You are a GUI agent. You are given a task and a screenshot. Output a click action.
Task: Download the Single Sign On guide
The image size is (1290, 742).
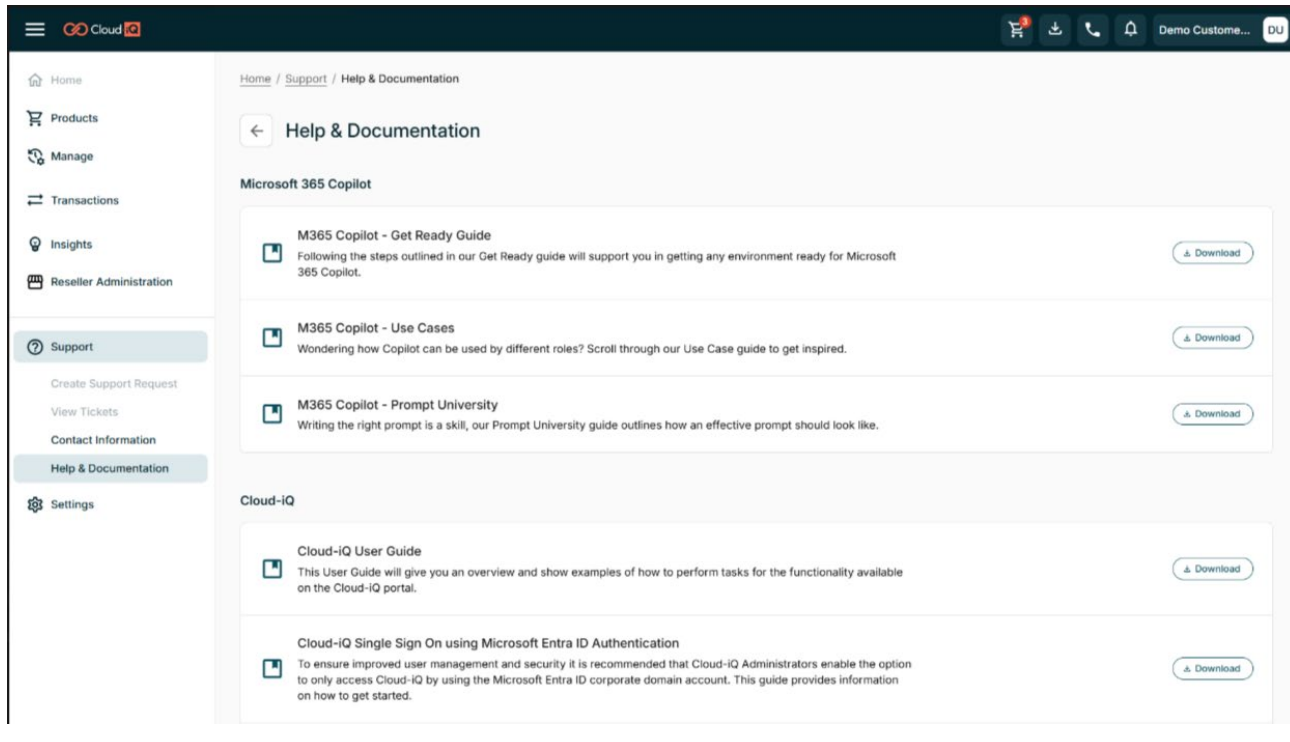click(x=1212, y=669)
